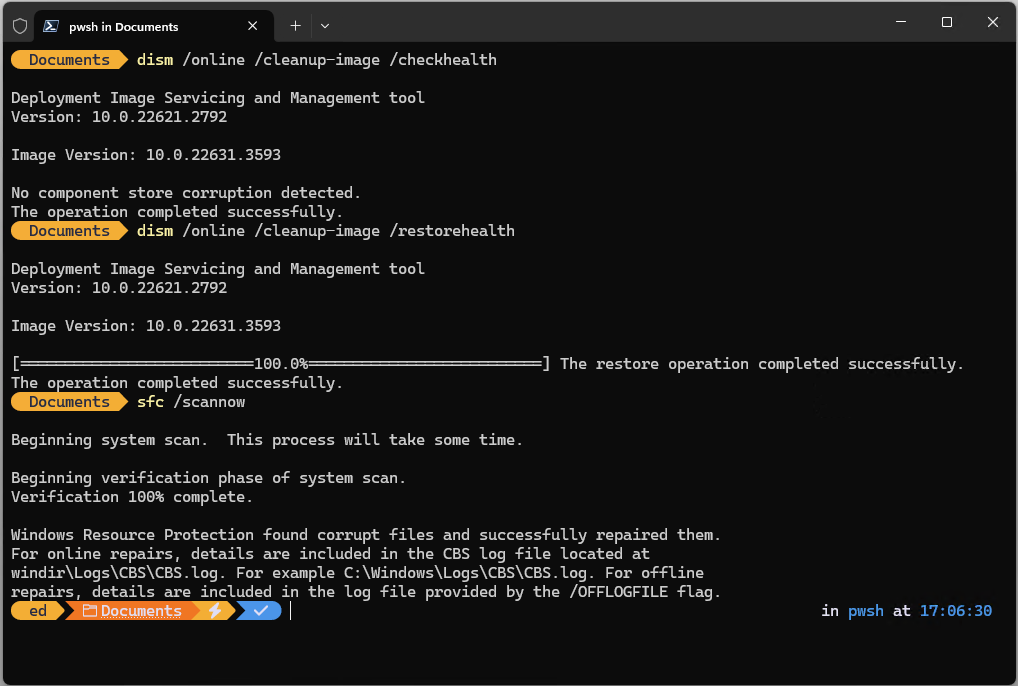Place cursor at the terminal input line

point(292,611)
